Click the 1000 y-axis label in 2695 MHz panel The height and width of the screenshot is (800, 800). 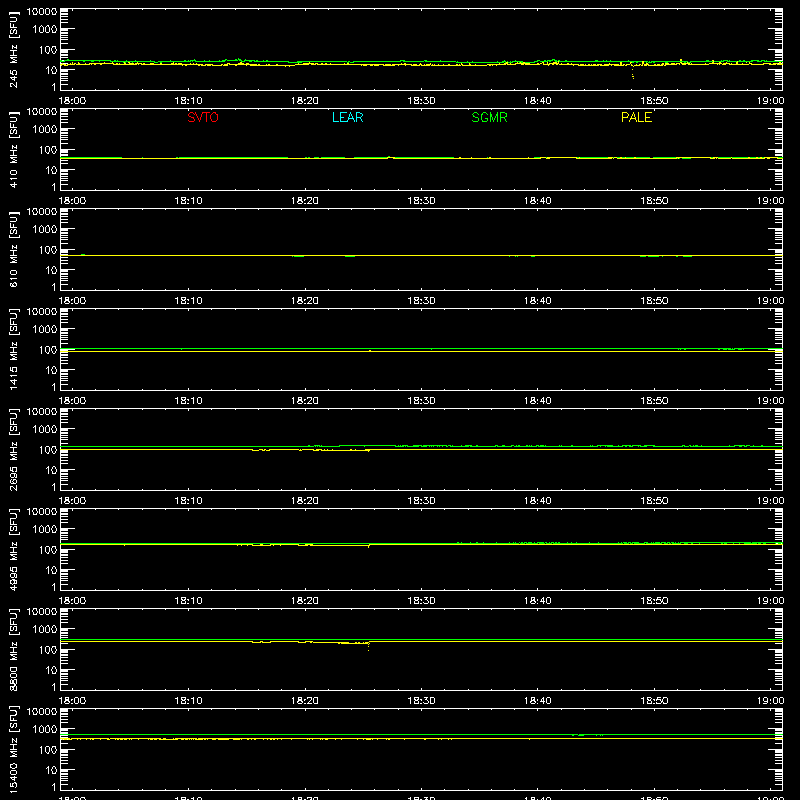coord(45,430)
